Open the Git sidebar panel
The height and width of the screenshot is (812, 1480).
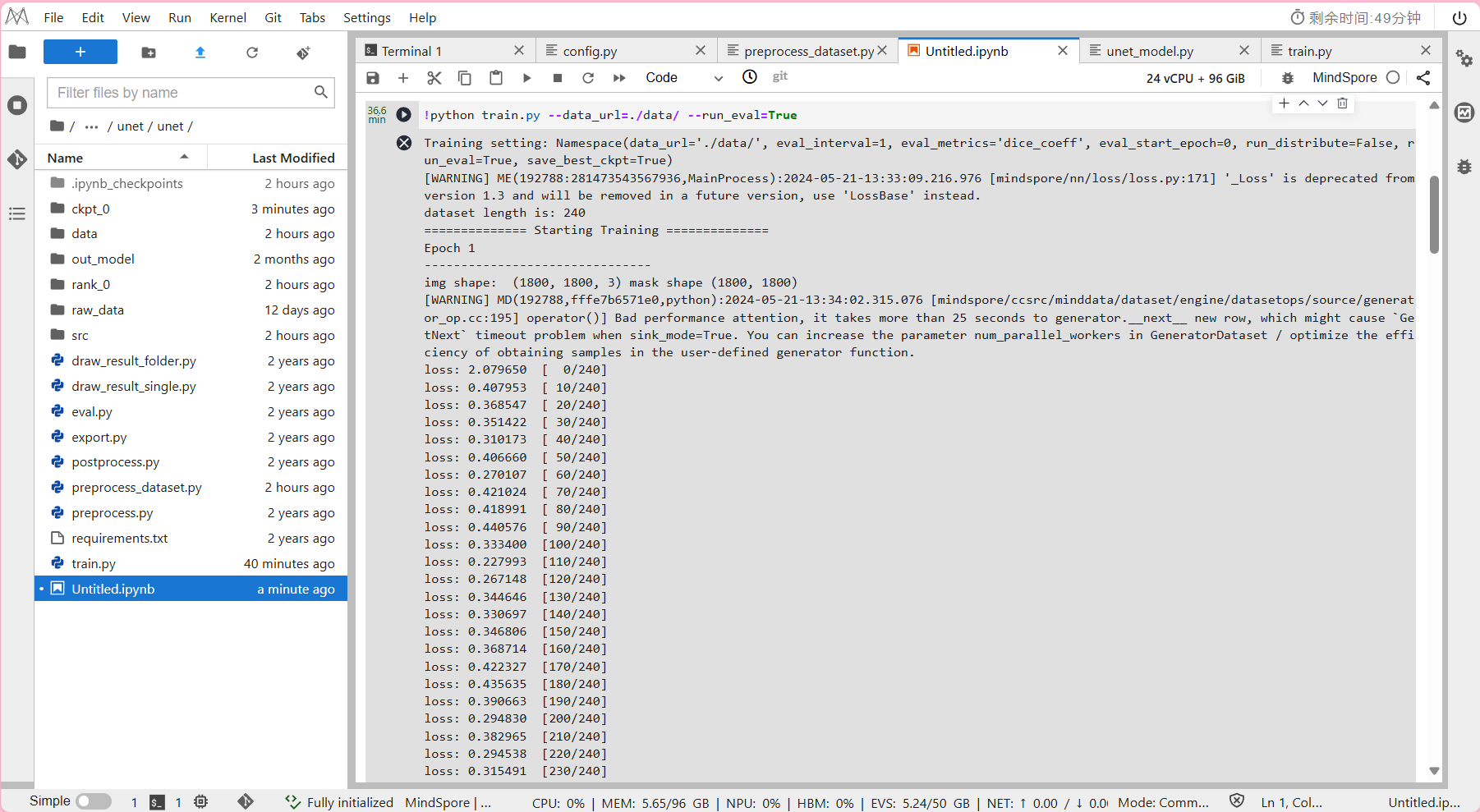(x=17, y=159)
